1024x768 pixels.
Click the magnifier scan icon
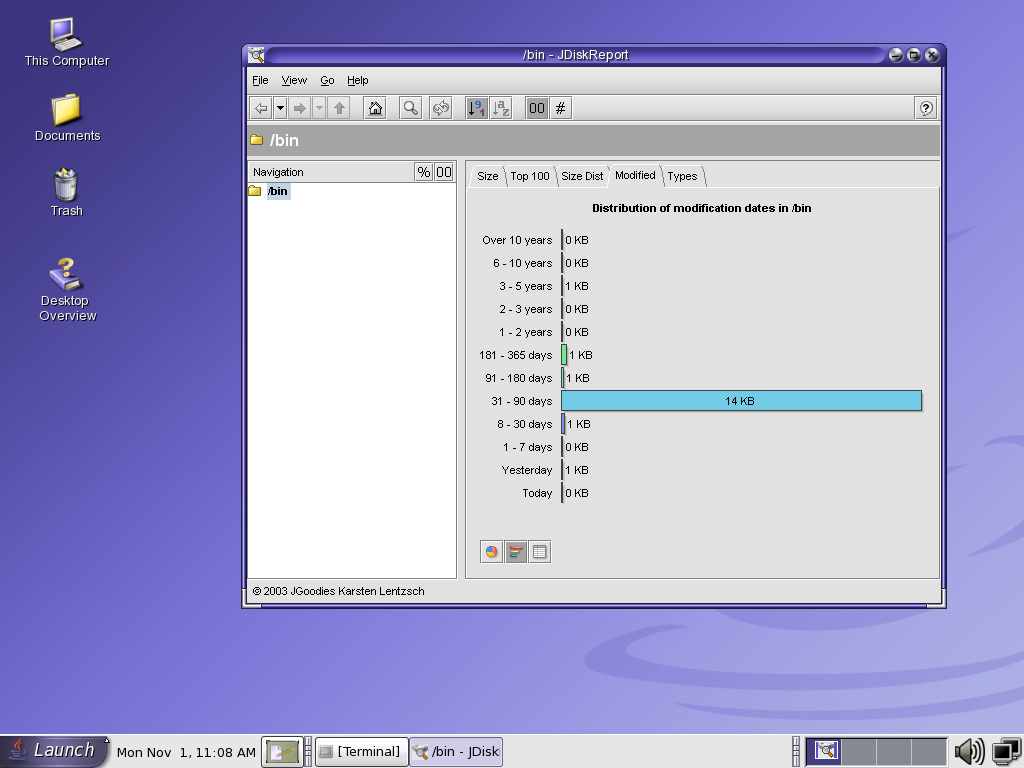point(411,108)
